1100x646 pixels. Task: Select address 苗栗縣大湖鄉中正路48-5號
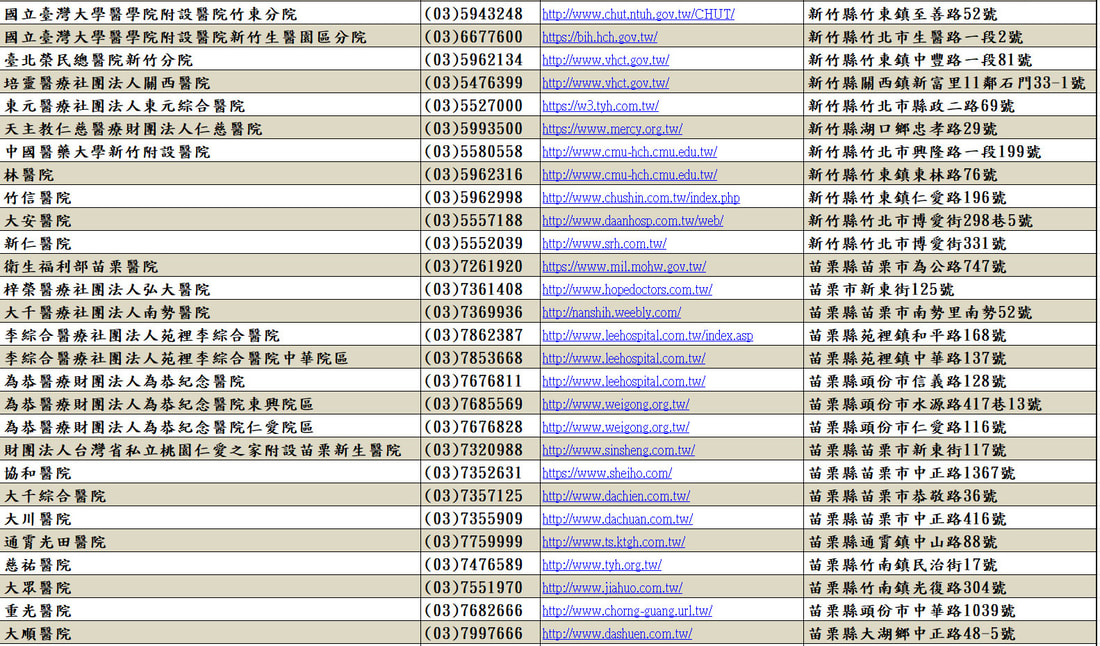point(912,634)
